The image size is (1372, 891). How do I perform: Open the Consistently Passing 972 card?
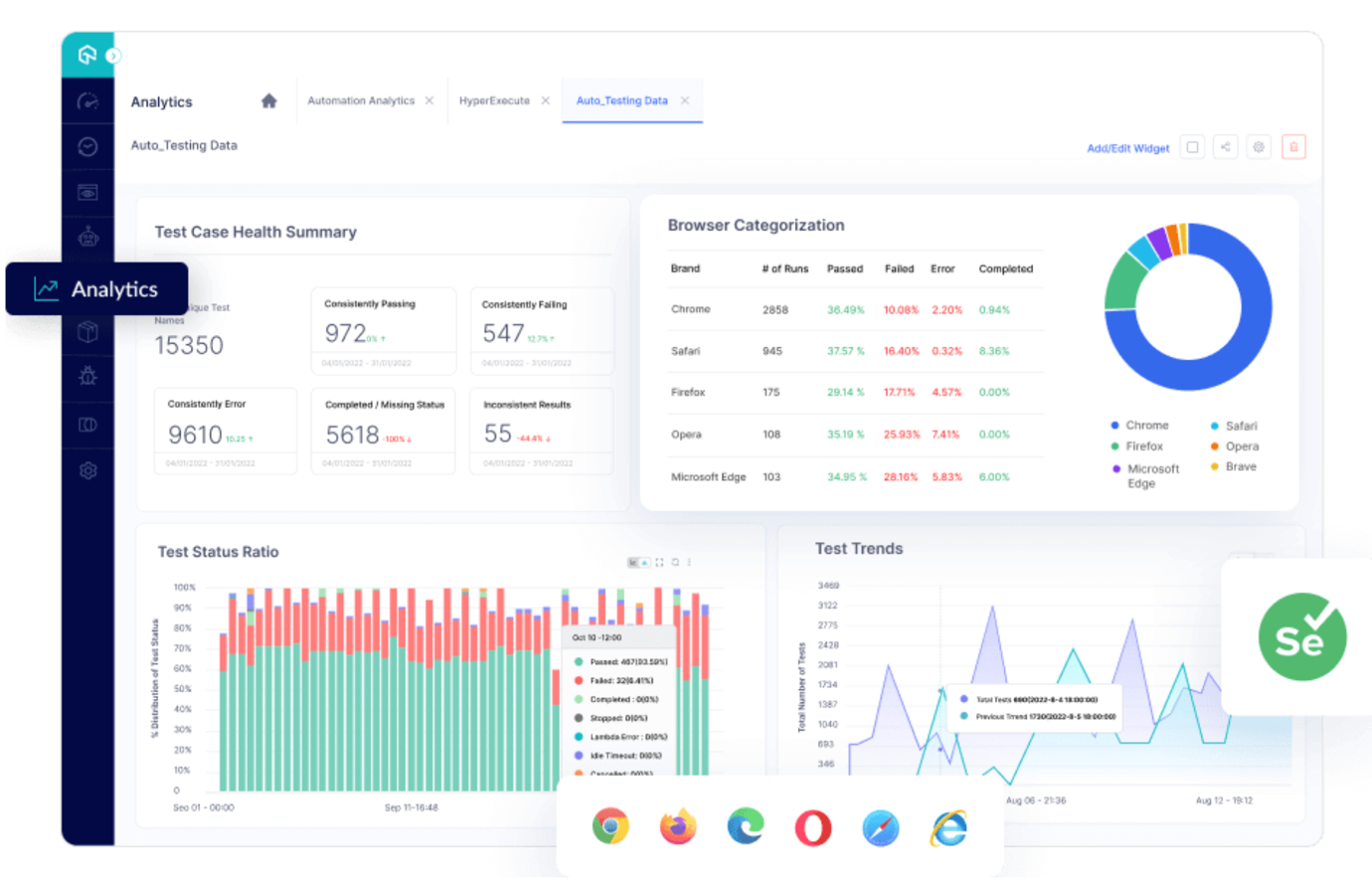(x=384, y=331)
